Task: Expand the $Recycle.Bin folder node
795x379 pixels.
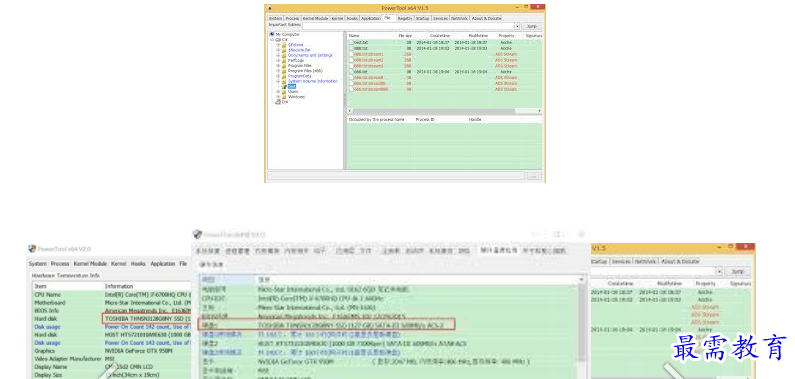Action: [x=278, y=50]
